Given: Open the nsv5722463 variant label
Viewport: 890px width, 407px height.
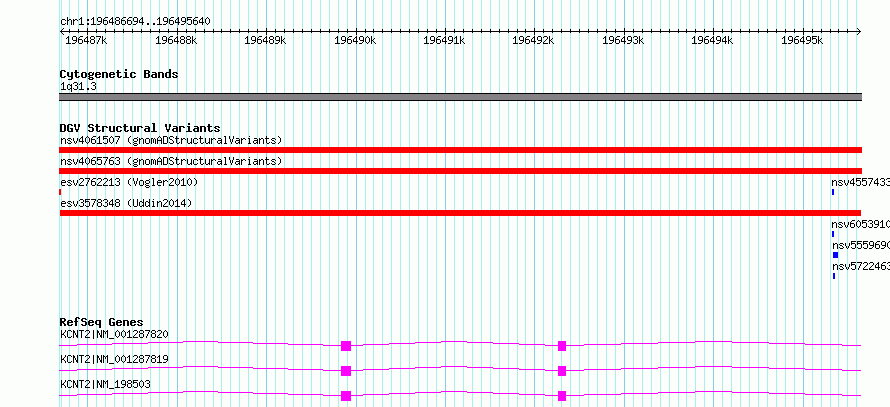Looking at the screenshot, I should click(861, 266).
